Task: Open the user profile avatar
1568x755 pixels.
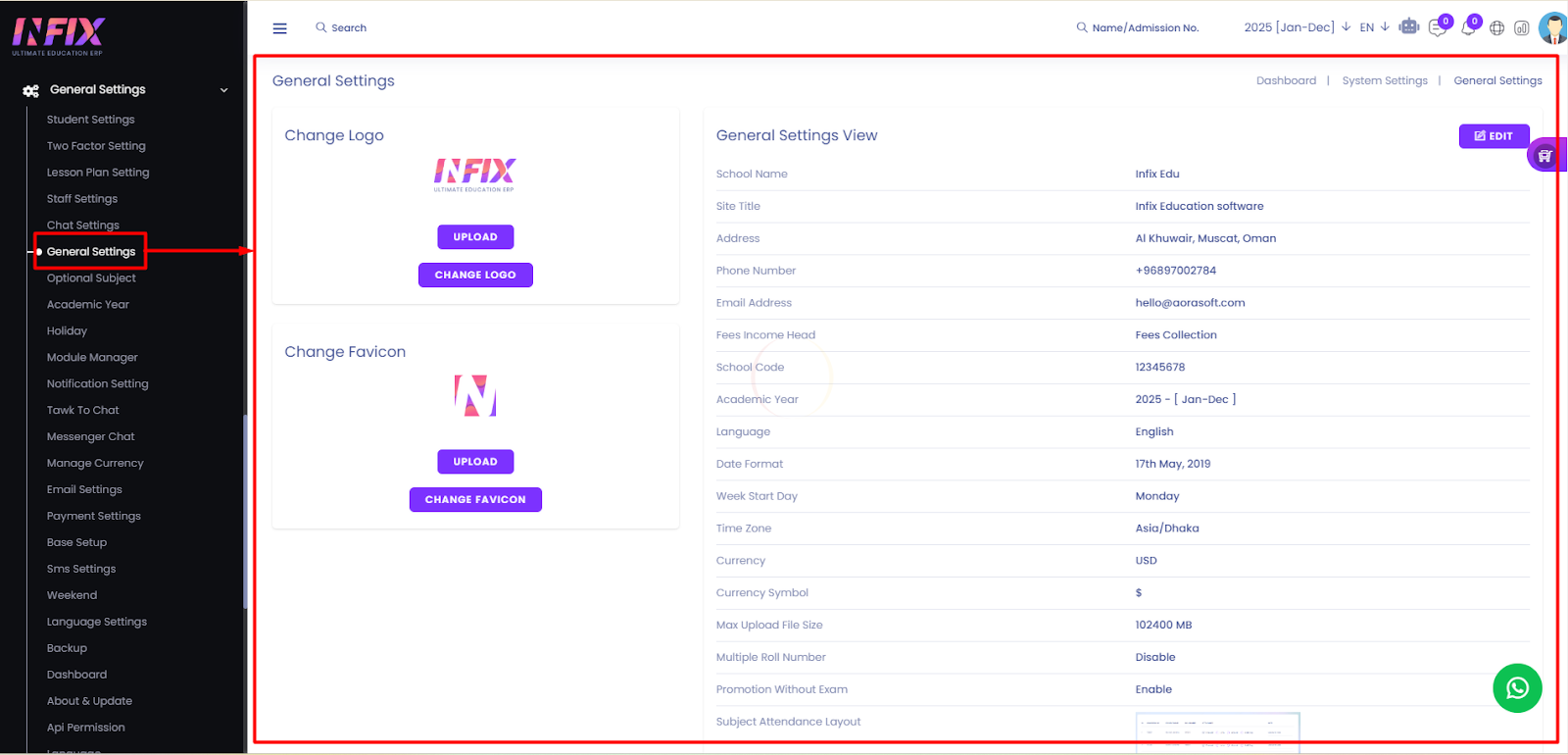Action: coord(1553,27)
